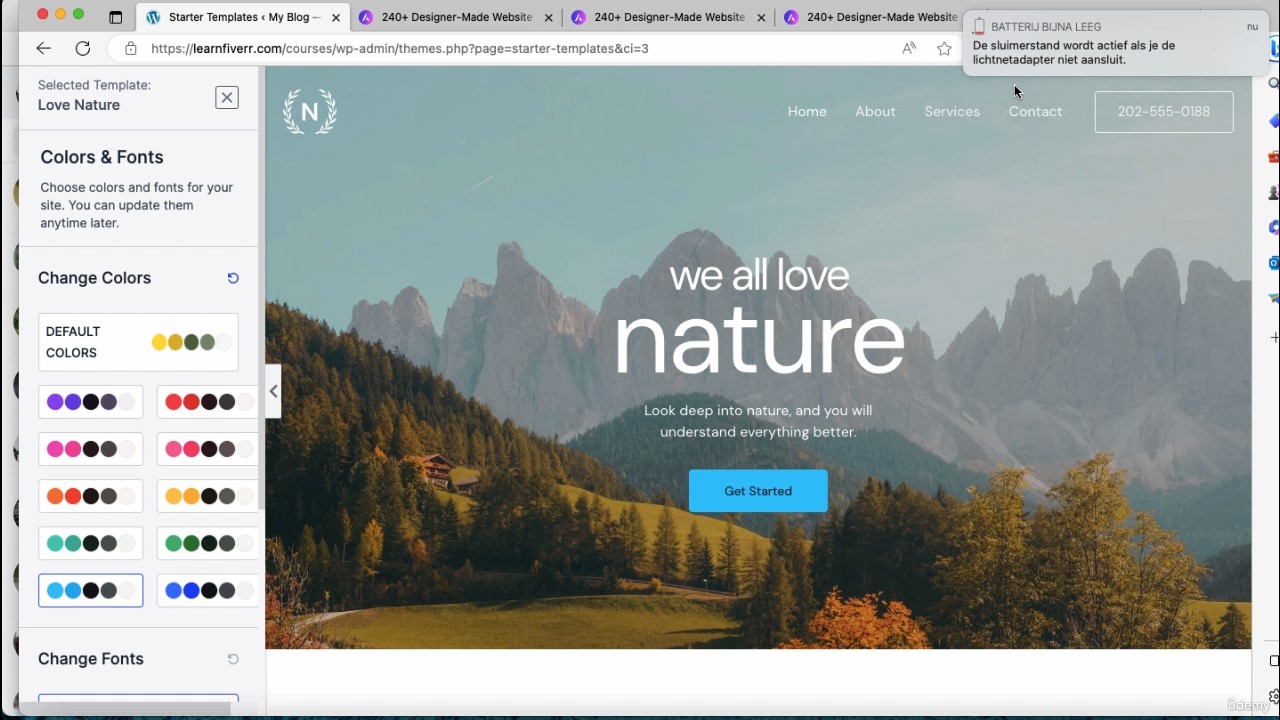The height and width of the screenshot is (720, 1280).
Task: Choose the purple color palette
Action: (x=91, y=402)
